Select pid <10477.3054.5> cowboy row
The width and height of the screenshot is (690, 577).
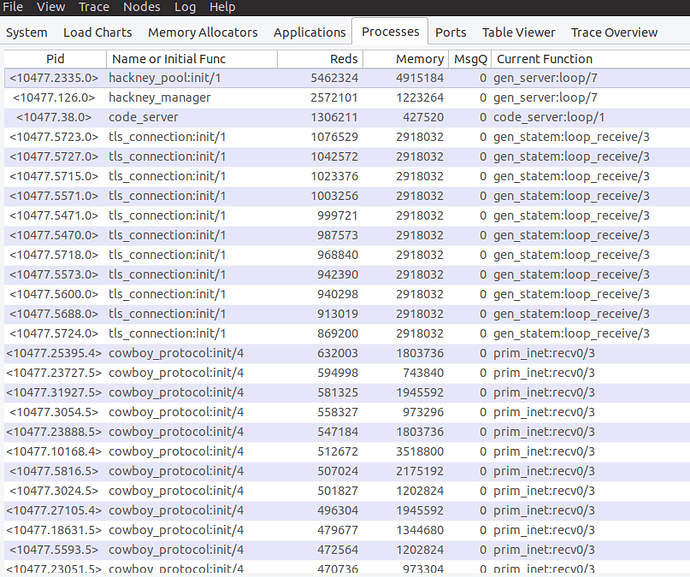coord(347,412)
